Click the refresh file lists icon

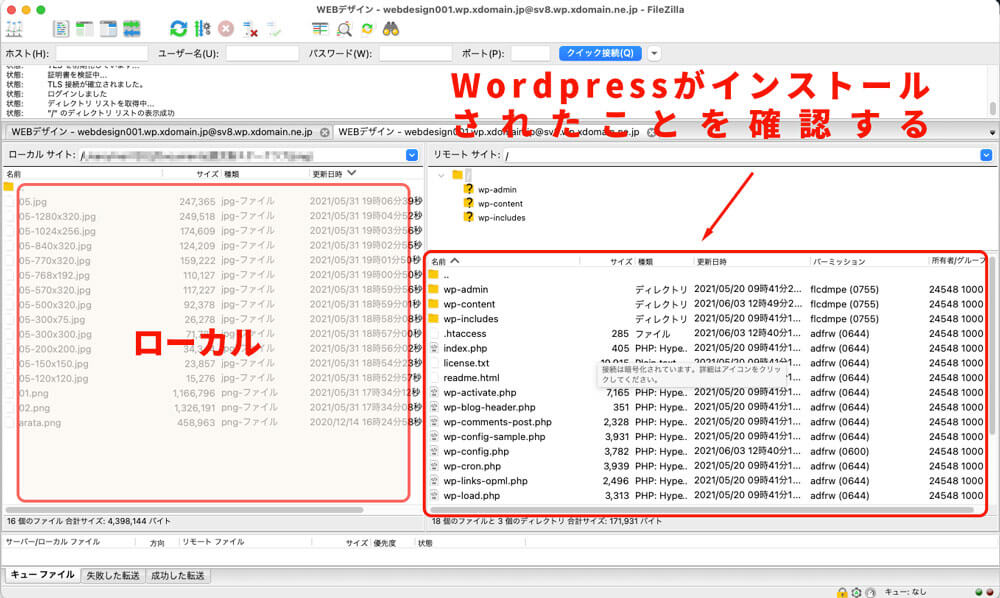tap(178, 29)
